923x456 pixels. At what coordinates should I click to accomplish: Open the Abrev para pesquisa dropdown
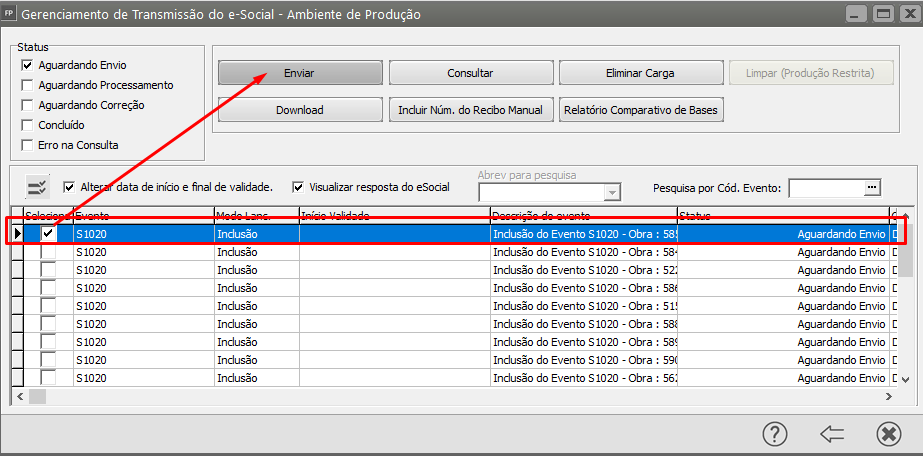612,192
